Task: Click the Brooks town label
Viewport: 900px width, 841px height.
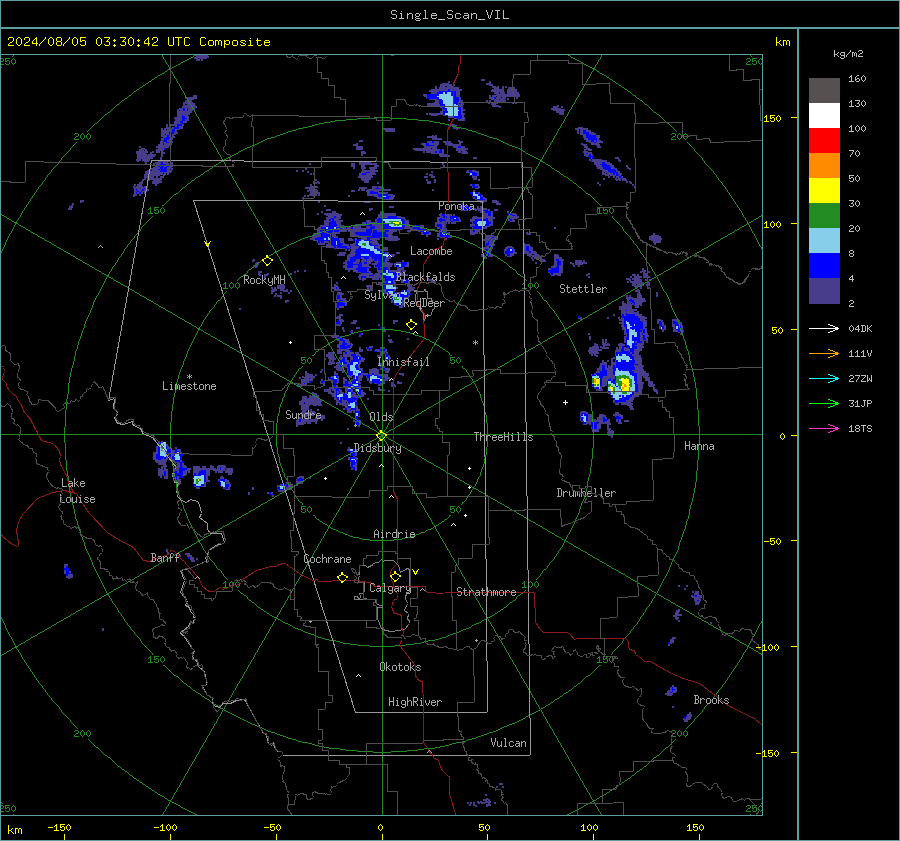Action: click(711, 700)
